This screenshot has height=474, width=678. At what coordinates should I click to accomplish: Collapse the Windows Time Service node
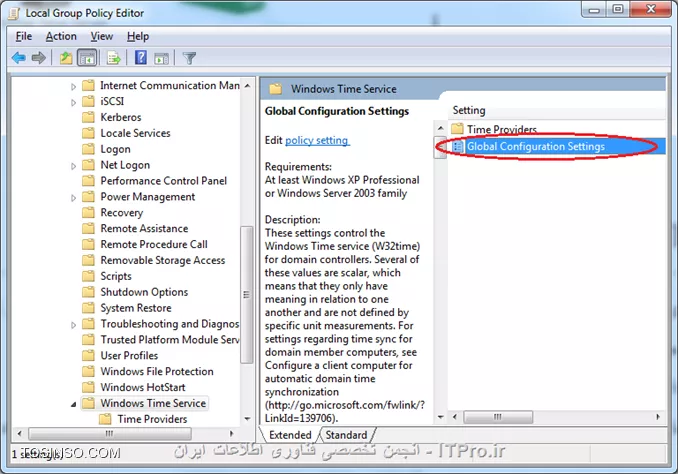(74, 404)
